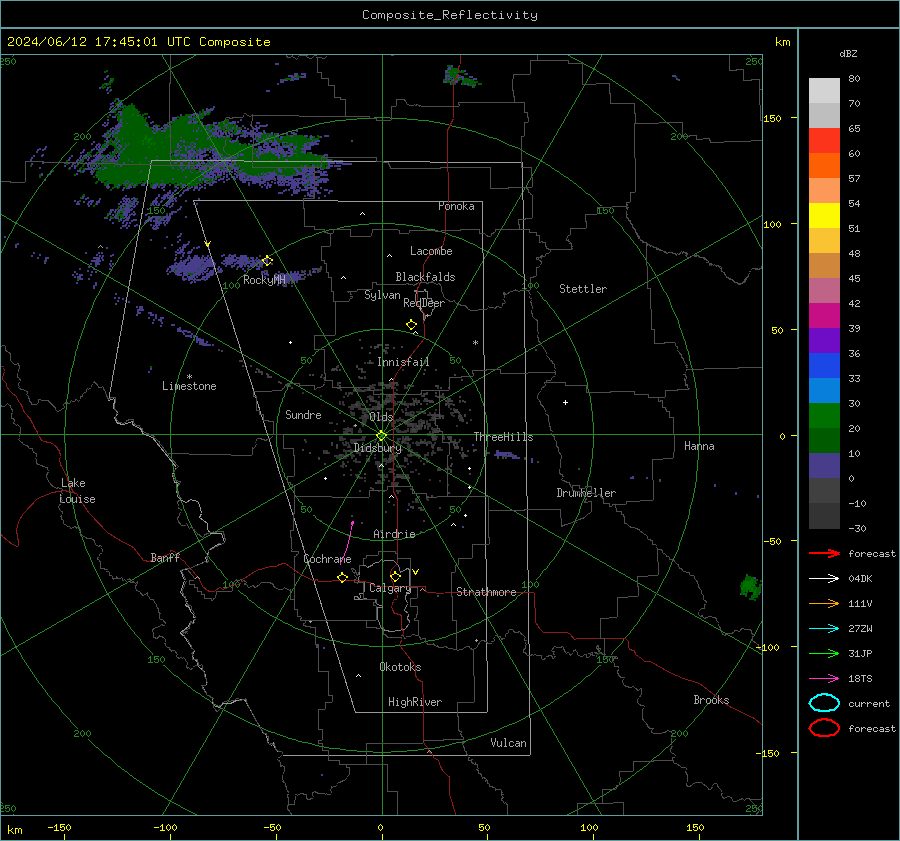Pick the magenta swatch in the dBZ scale

824,316
